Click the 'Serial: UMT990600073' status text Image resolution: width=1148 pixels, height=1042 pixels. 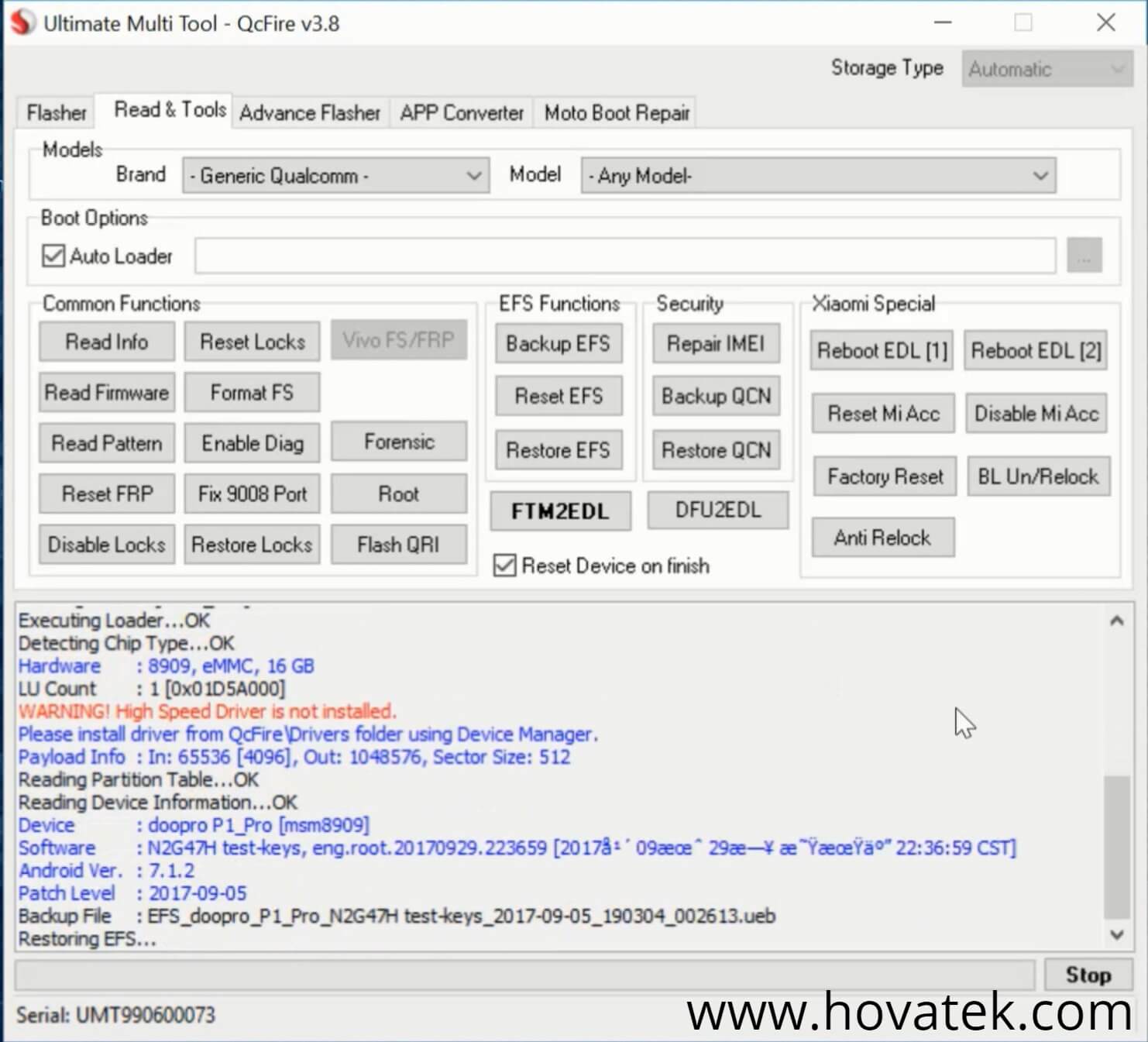click(x=115, y=1015)
